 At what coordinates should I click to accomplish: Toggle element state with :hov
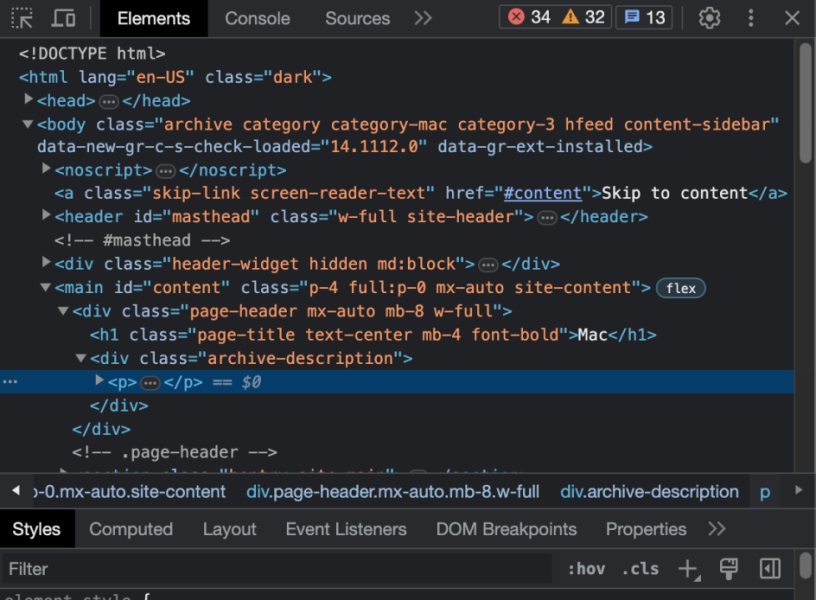(587, 568)
